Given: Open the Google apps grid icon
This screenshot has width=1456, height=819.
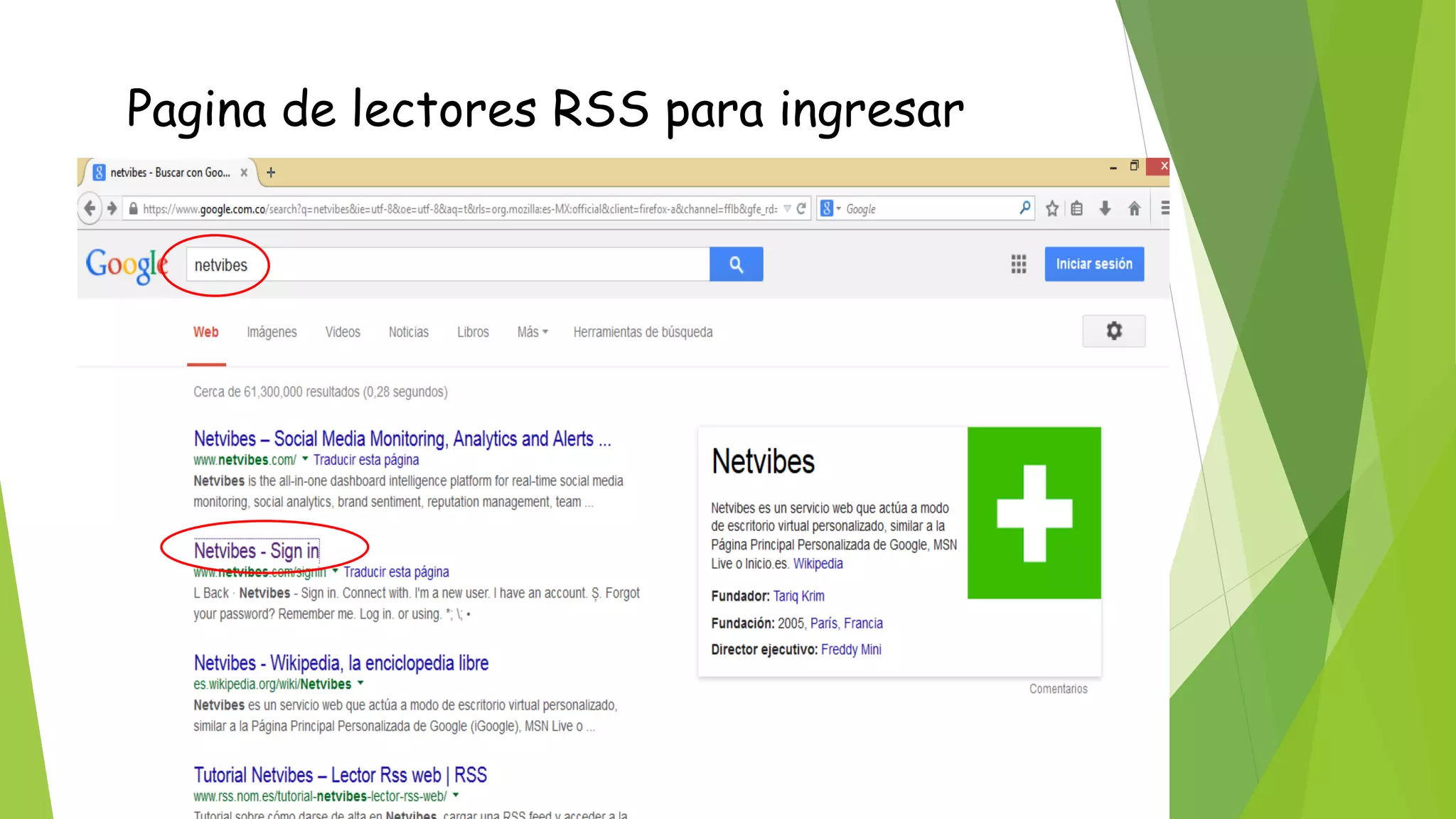Looking at the screenshot, I should pos(1018,264).
